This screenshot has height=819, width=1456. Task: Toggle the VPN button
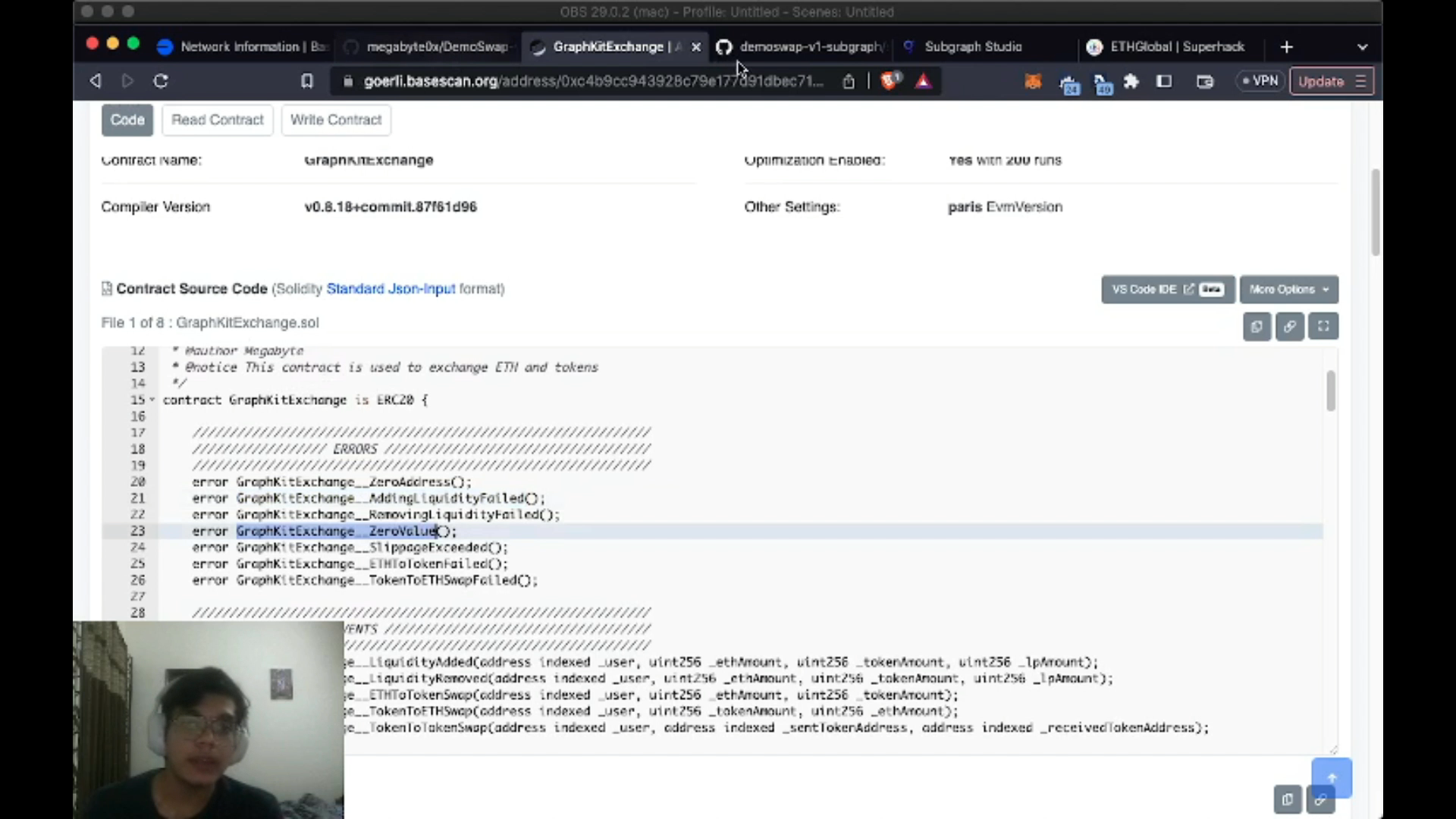(x=1260, y=81)
